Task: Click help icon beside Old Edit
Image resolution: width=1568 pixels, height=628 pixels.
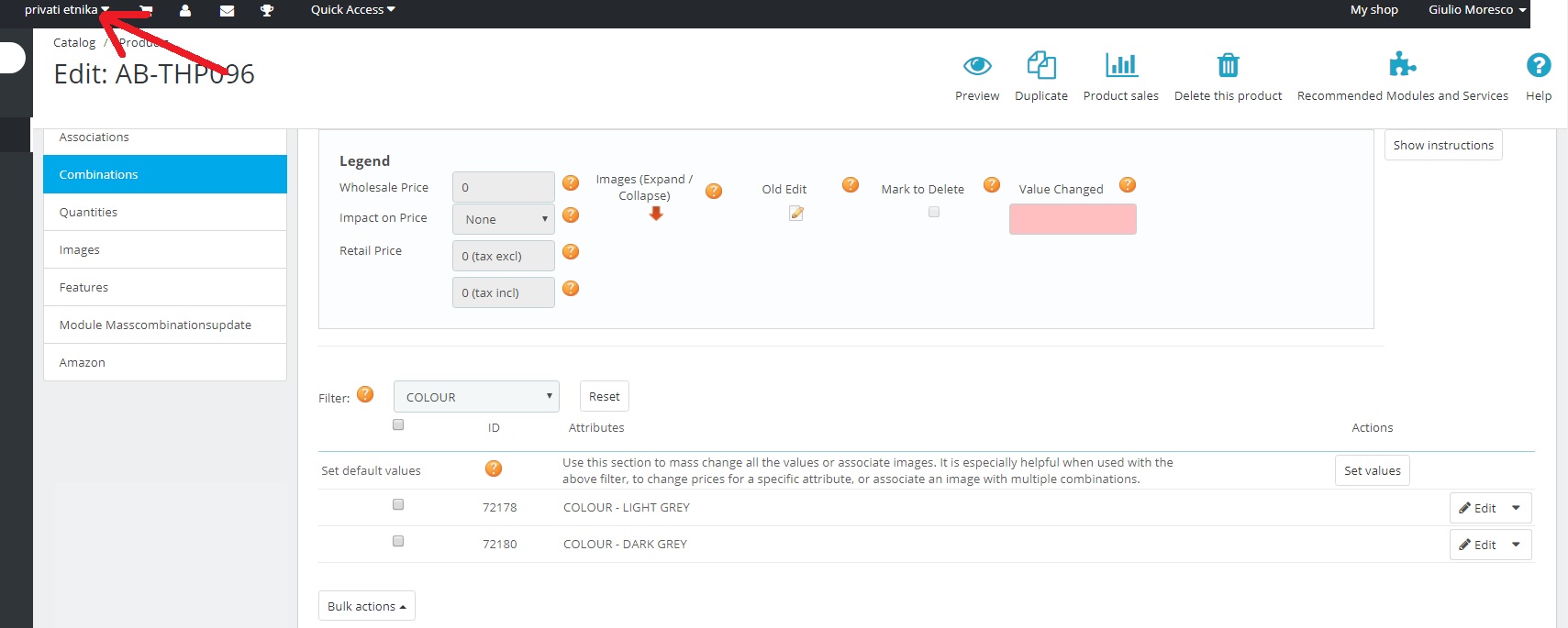Action: tap(851, 184)
